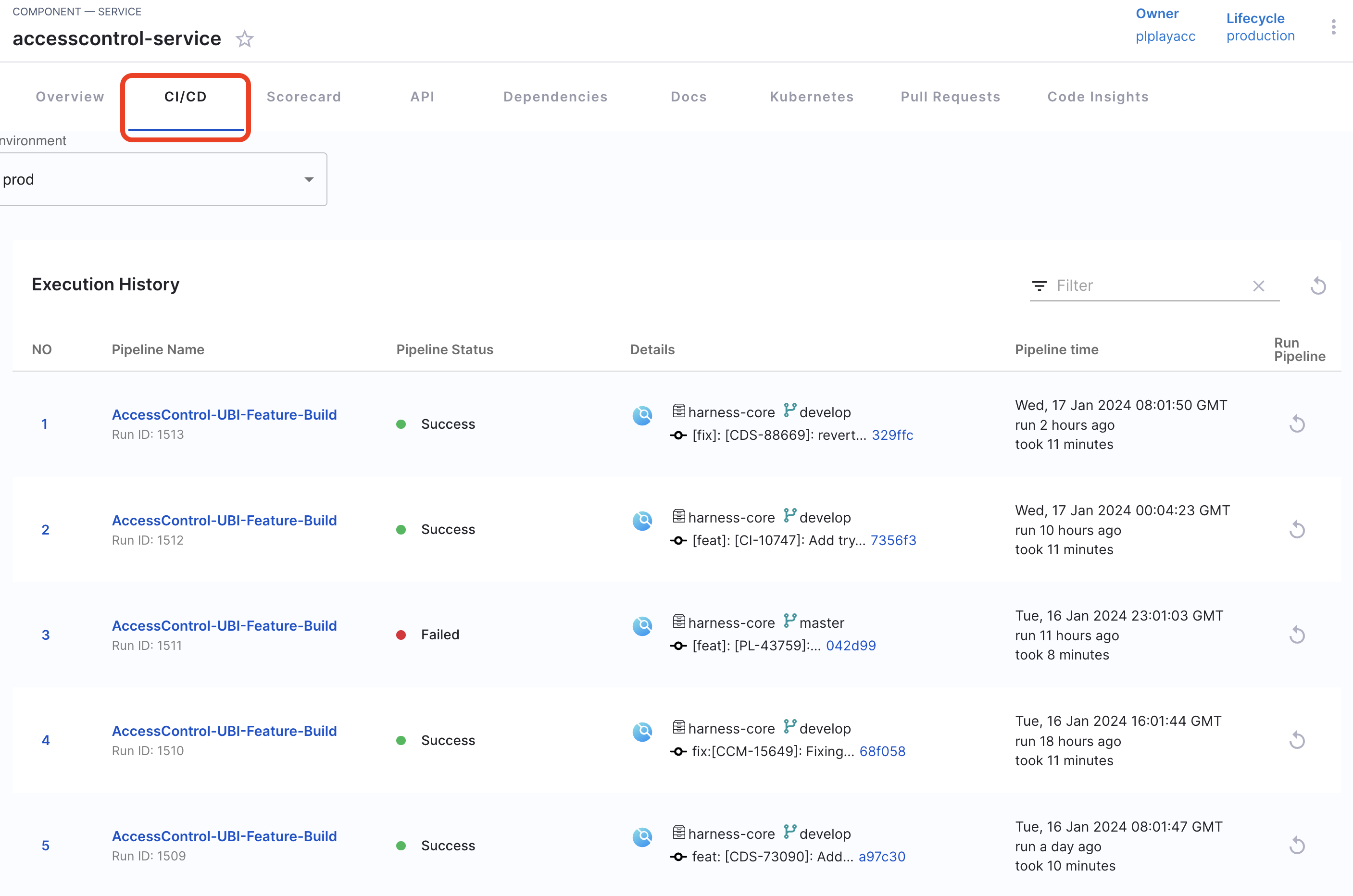Re-run pipeline for Run ID 1511
The image size is (1353, 896).
pos(1297,635)
